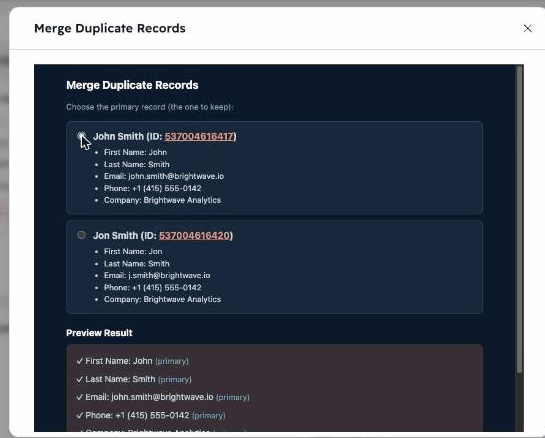Viewport: 545px width, 438px height.
Task: Click preview row Phone +1 (415) 555-0142 (primary)
Action: point(151,415)
